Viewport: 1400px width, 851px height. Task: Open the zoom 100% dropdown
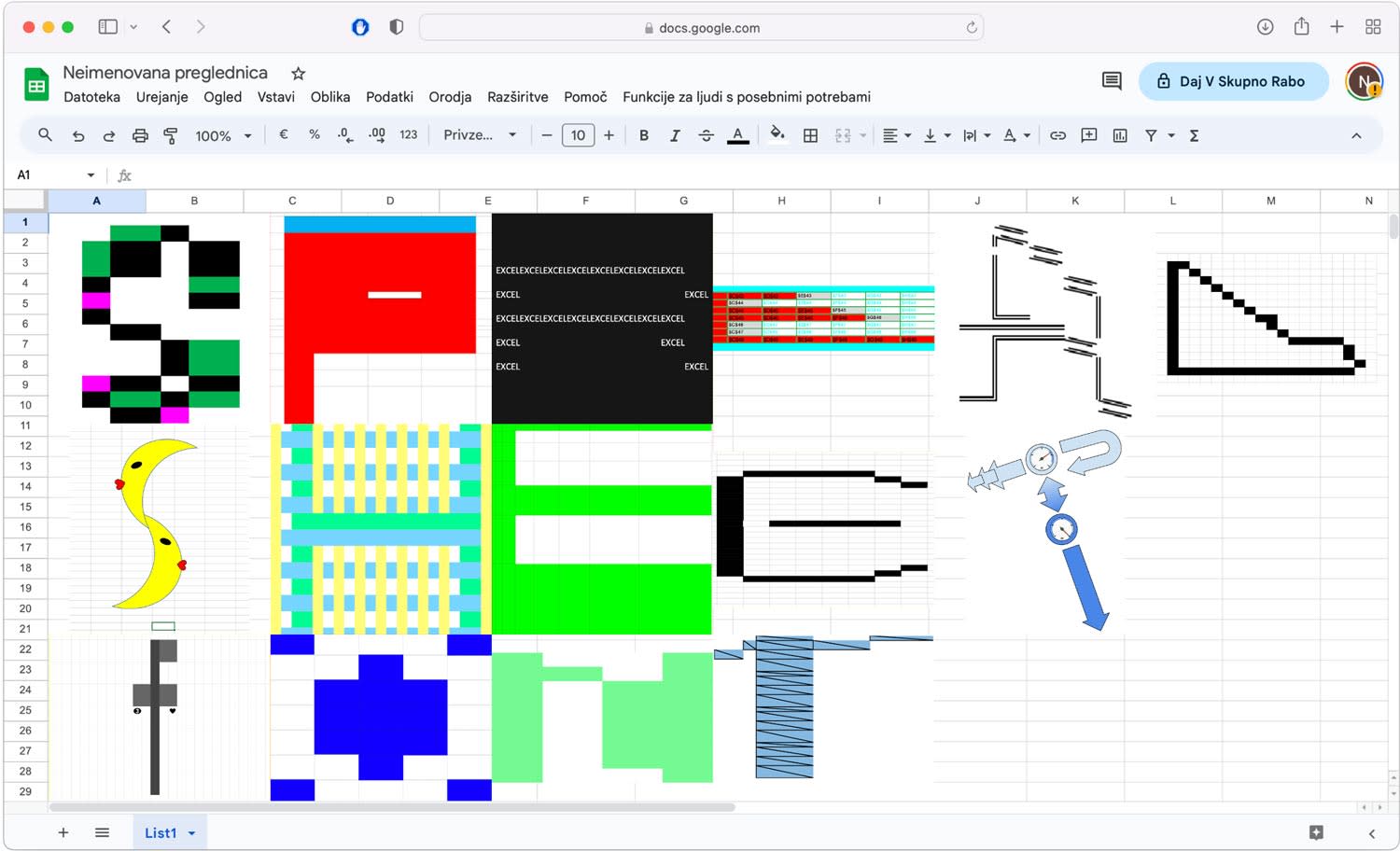point(224,135)
